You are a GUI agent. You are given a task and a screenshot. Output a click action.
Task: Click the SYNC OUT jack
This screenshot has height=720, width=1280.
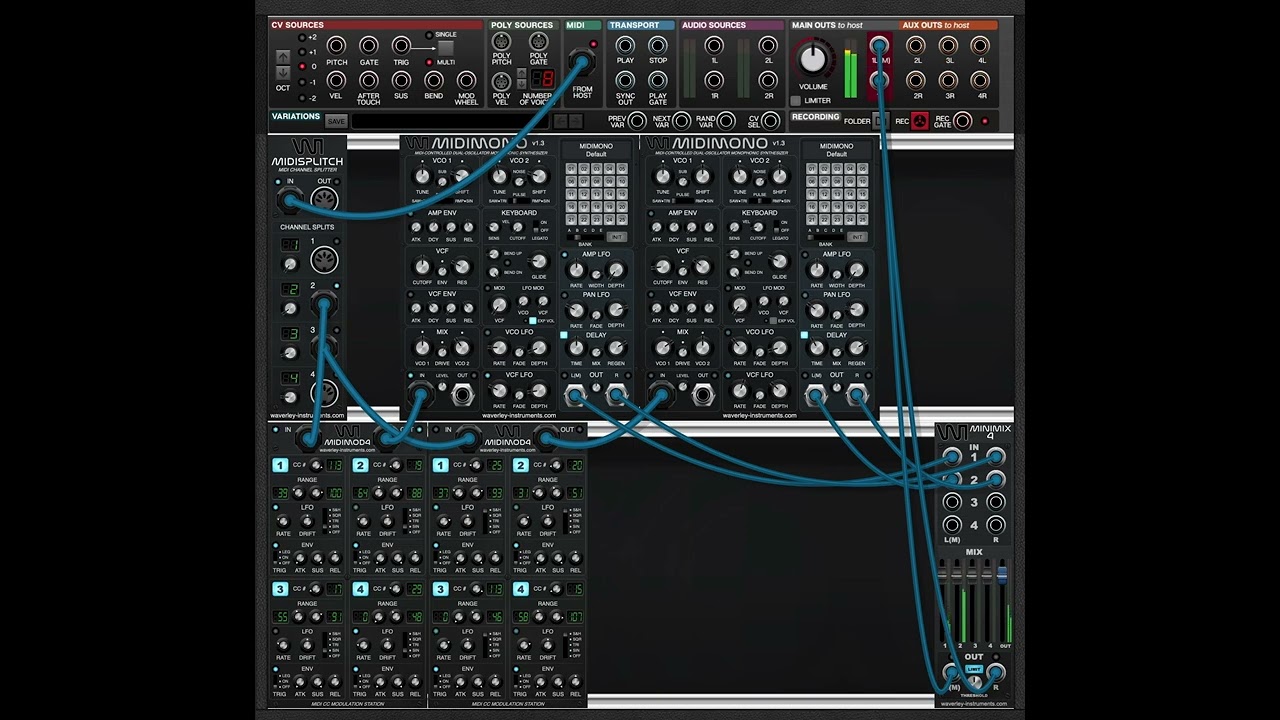click(x=625, y=80)
